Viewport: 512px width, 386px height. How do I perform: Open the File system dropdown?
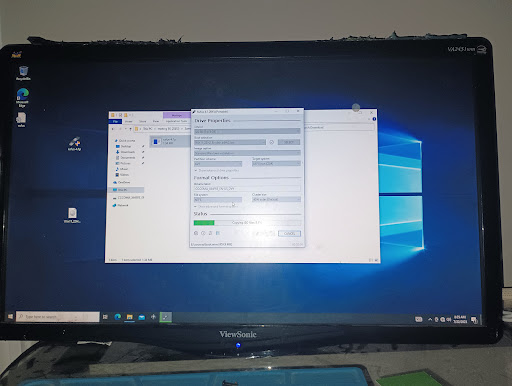(218, 200)
